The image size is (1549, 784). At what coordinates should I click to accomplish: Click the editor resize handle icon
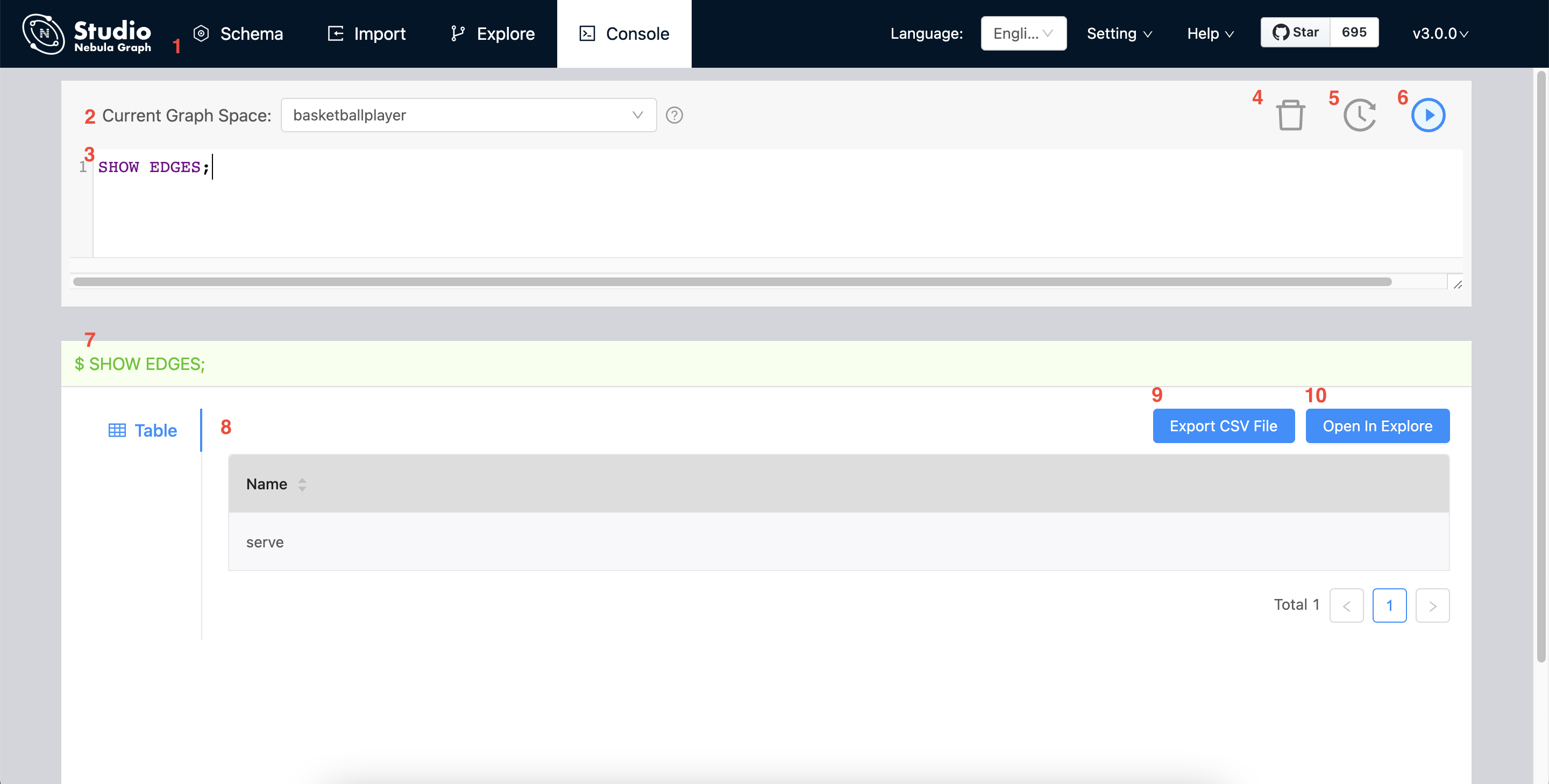pos(1457,284)
